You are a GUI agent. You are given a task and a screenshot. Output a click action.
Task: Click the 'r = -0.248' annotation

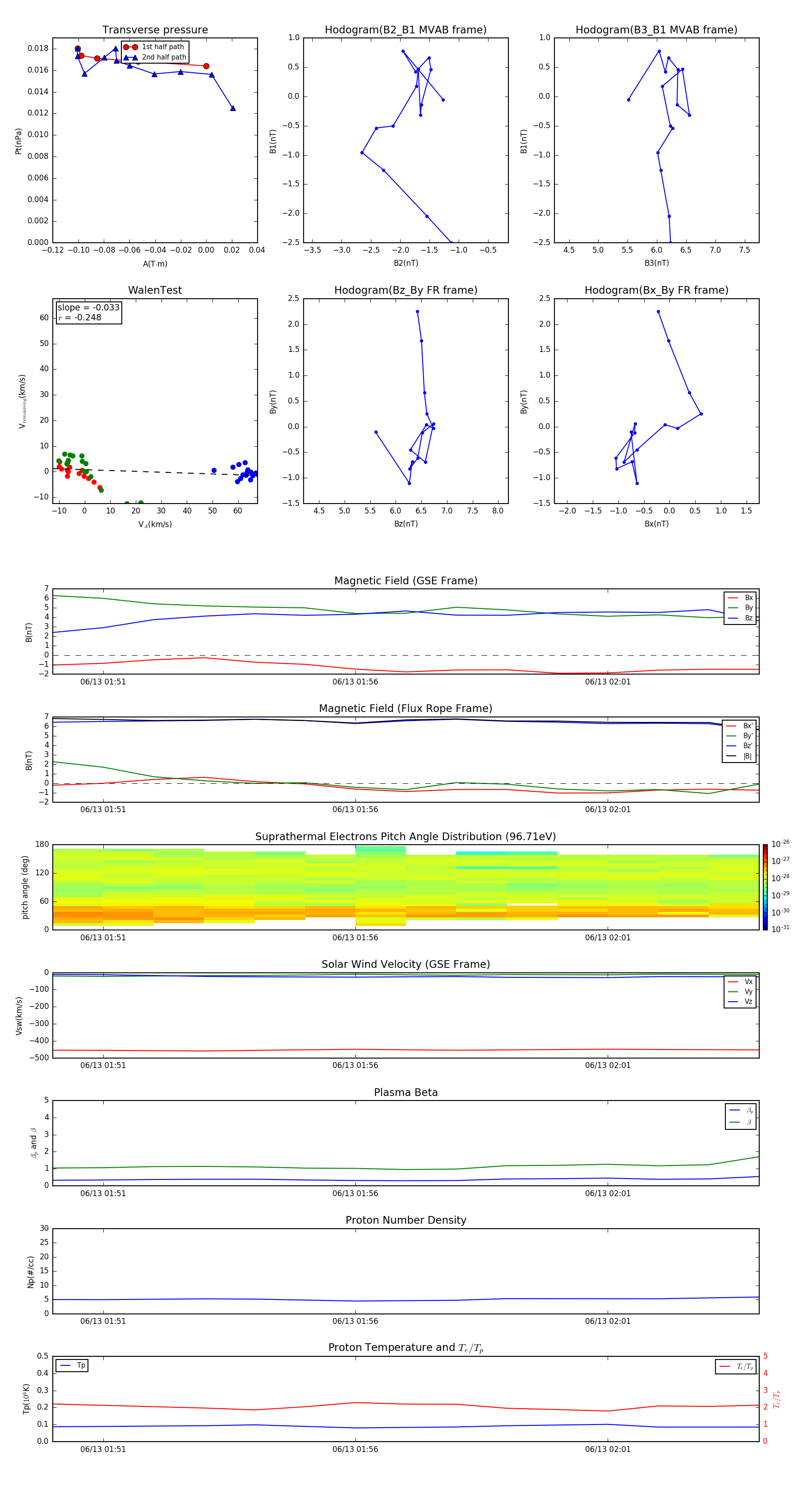80,317
